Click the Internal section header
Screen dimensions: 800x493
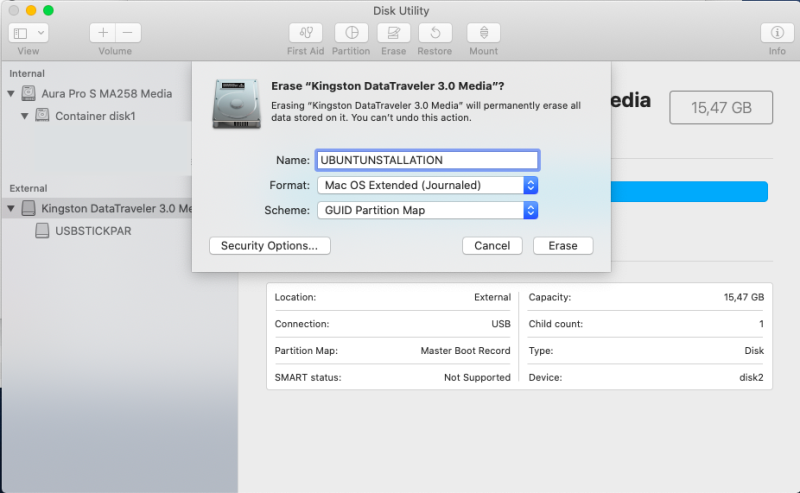(x=27, y=73)
